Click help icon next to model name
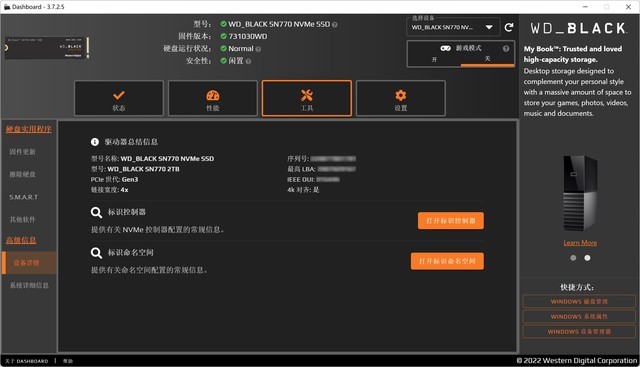 335,24
